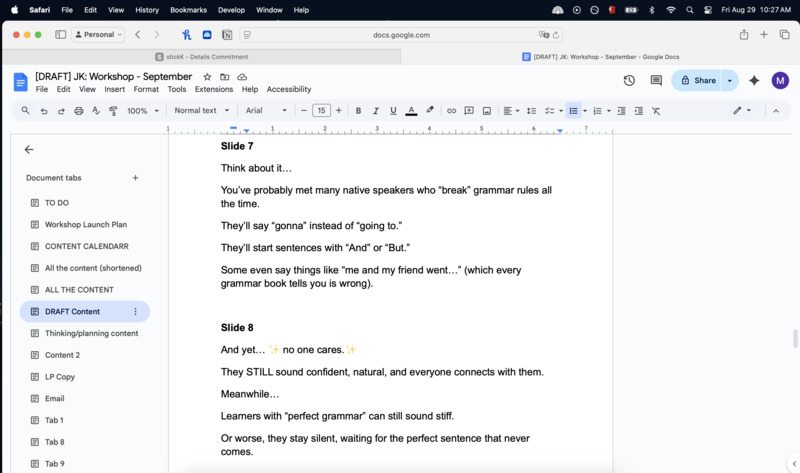Open the Google Docs home icon
800x473 pixels.
click(20, 82)
